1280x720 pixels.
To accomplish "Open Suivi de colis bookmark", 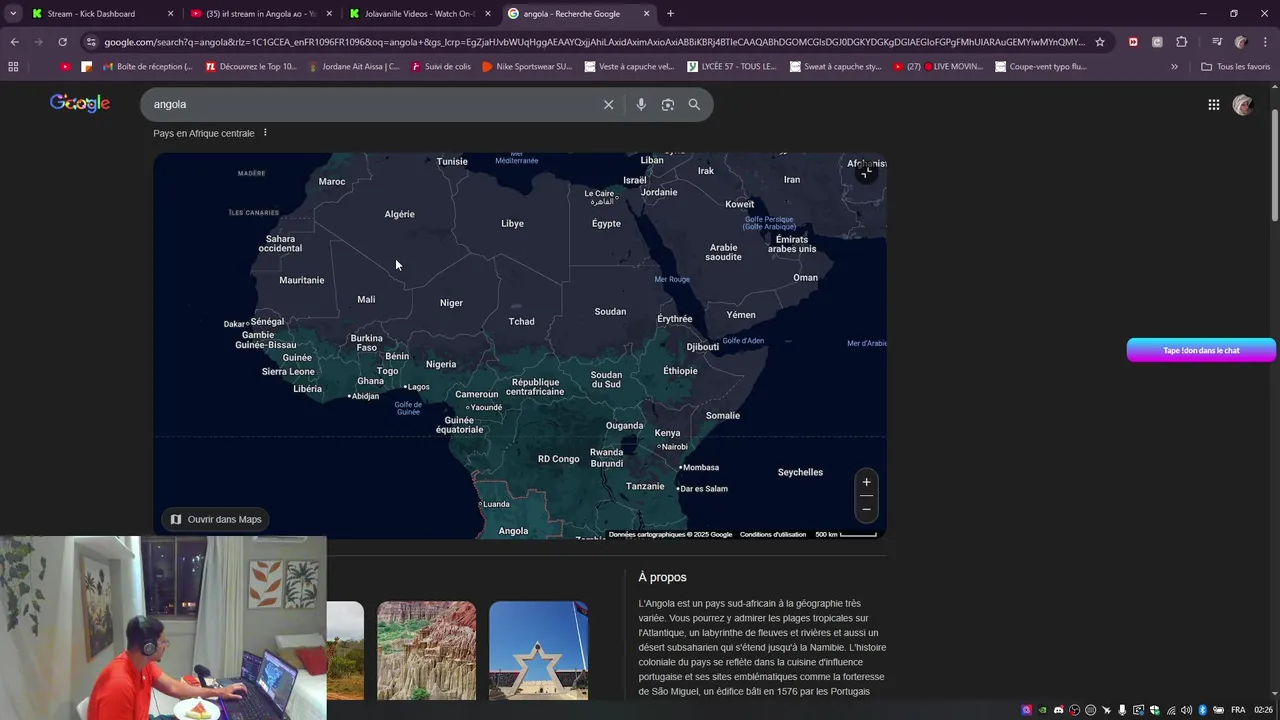I will pyautogui.click(x=441, y=66).
